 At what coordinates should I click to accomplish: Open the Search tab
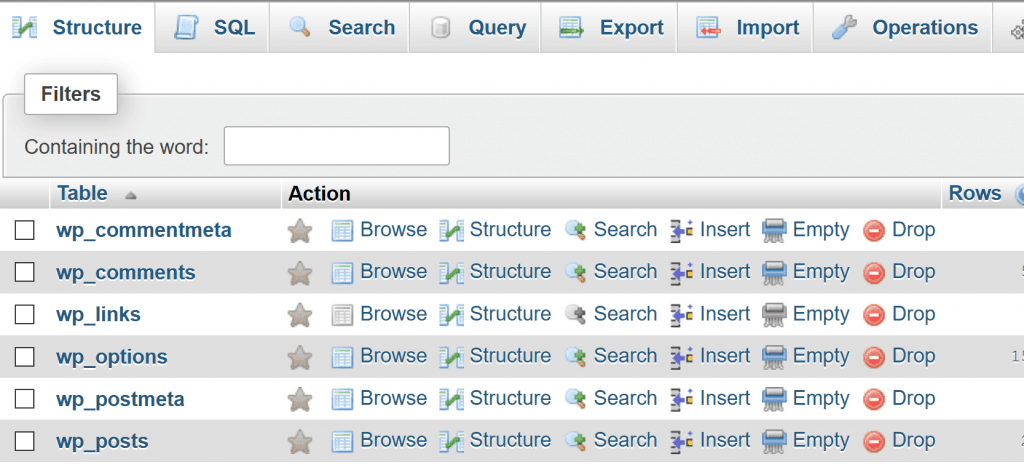340,27
